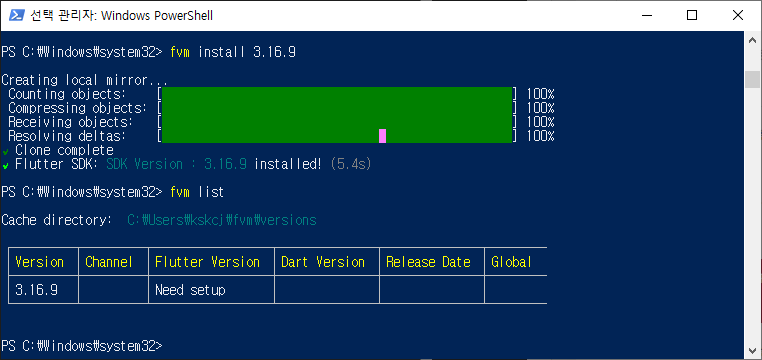The width and height of the screenshot is (762, 360).
Task: Click the 'fvm install 3.16.9' command text
Action: (233, 52)
